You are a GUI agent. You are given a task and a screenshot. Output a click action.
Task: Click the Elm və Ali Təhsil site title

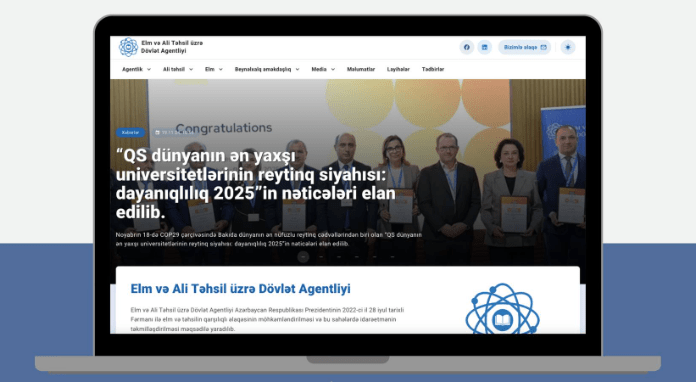click(172, 47)
